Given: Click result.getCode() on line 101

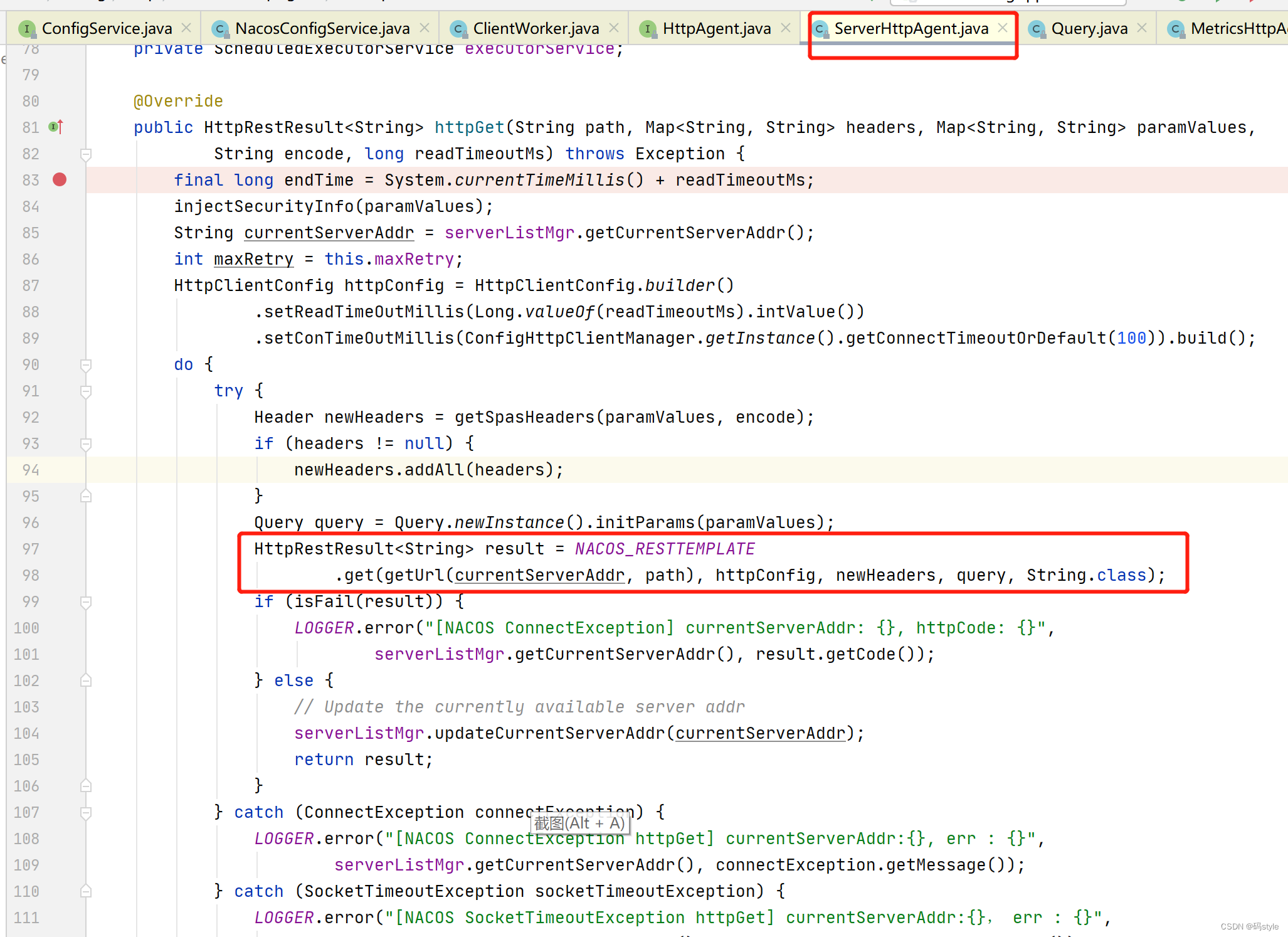Looking at the screenshot, I should coord(835,654).
